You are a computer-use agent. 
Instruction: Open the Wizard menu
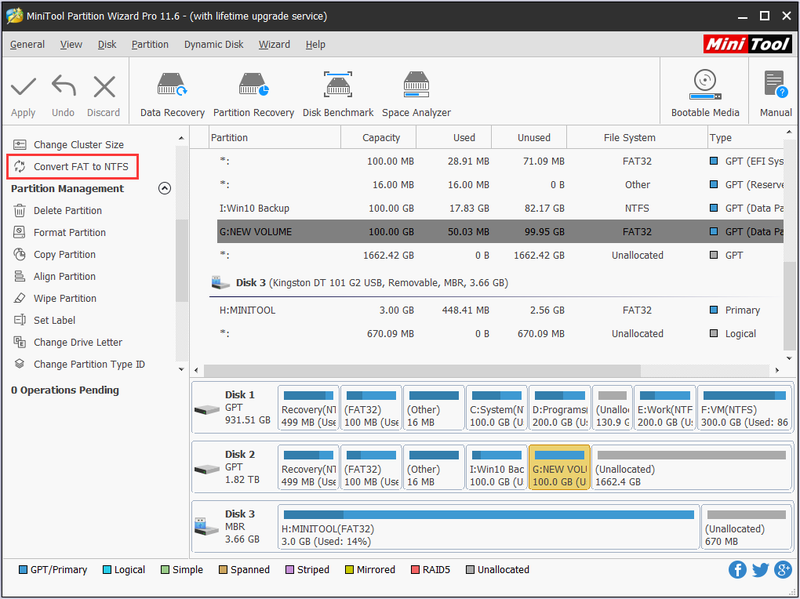click(x=274, y=44)
